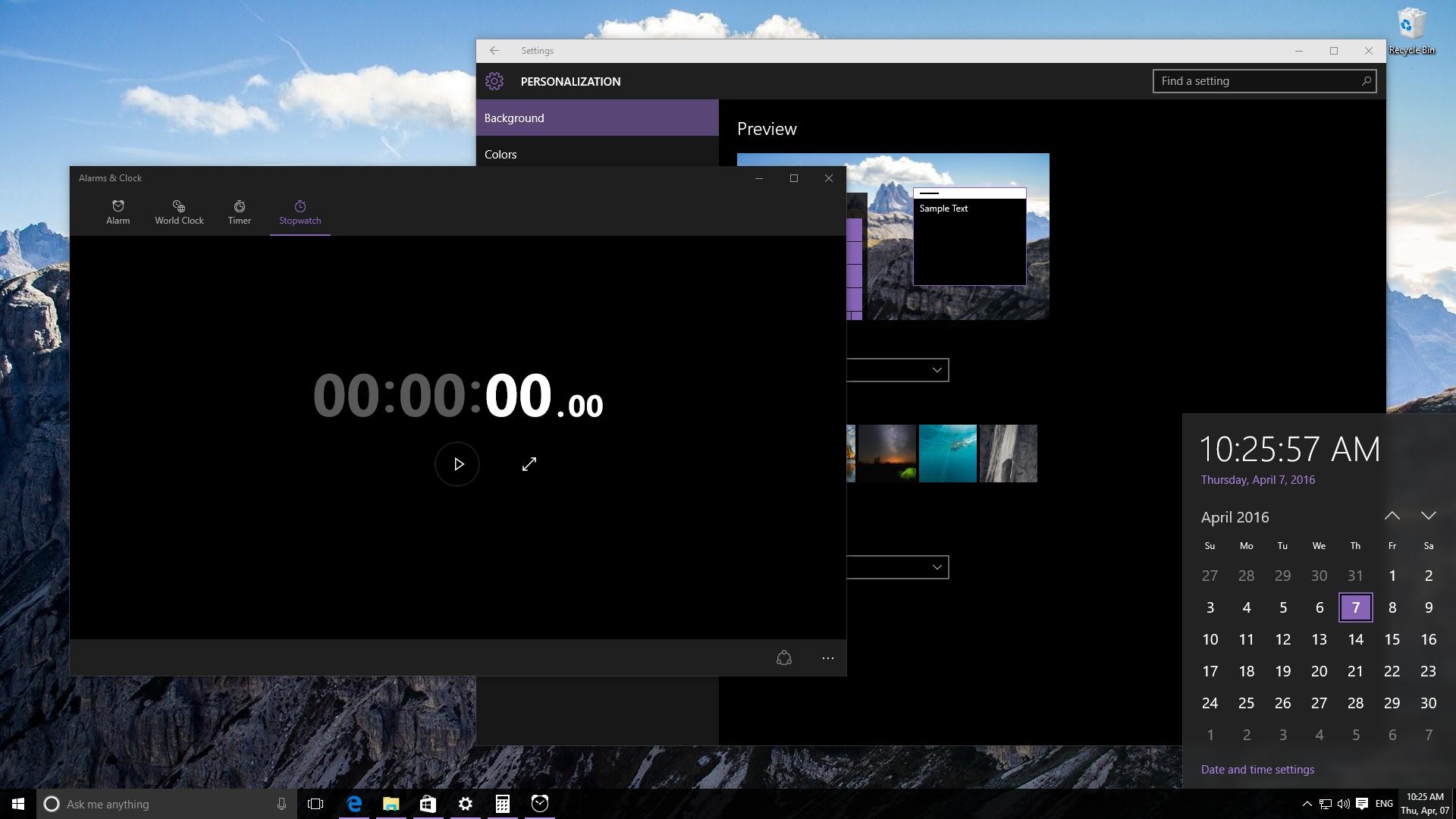Open Date and time settings link

(x=1257, y=769)
